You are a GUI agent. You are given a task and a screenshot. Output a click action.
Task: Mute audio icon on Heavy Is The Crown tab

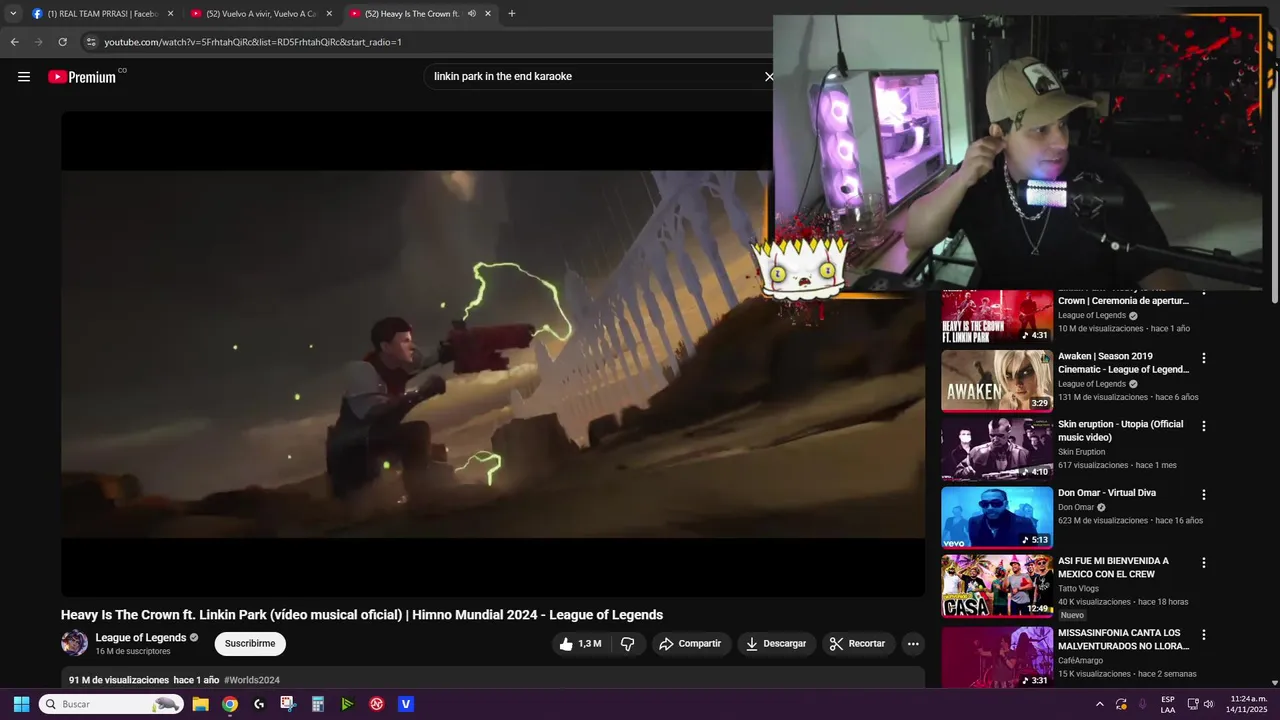coord(471,14)
